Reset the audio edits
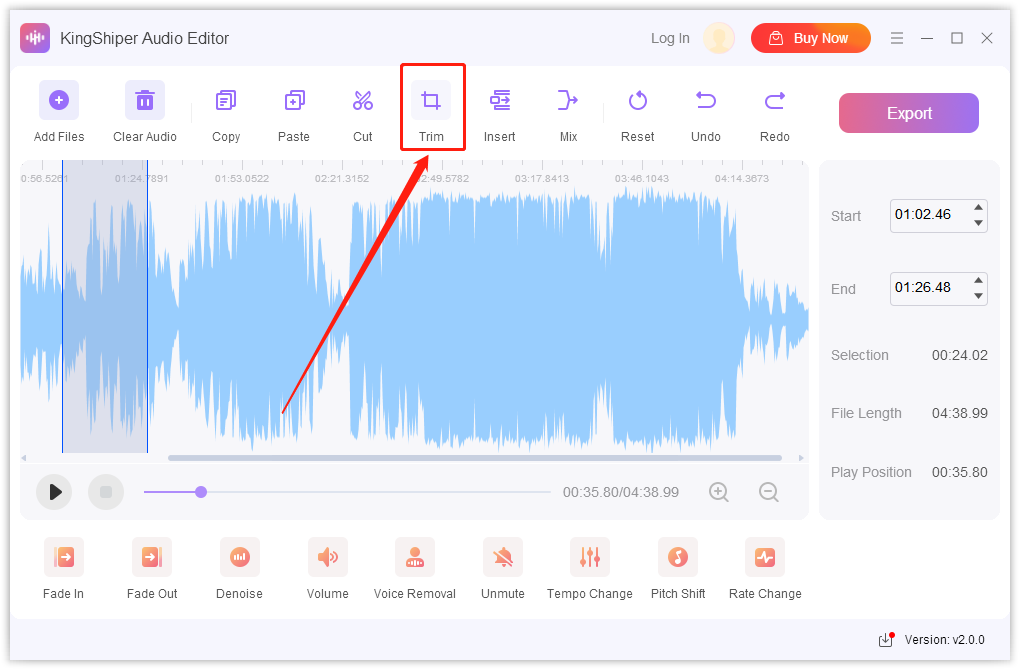Image resolution: width=1020 pixels, height=670 pixels. pos(638,101)
